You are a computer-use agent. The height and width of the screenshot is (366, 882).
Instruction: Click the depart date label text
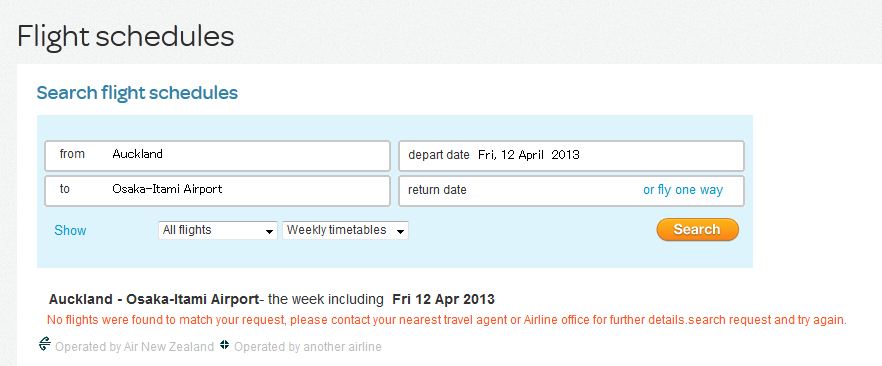click(x=439, y=155)
